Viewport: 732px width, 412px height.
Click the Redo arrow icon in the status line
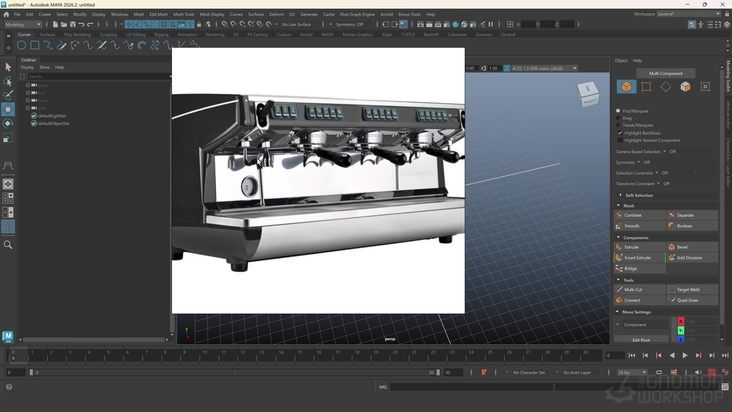(90, 24)
